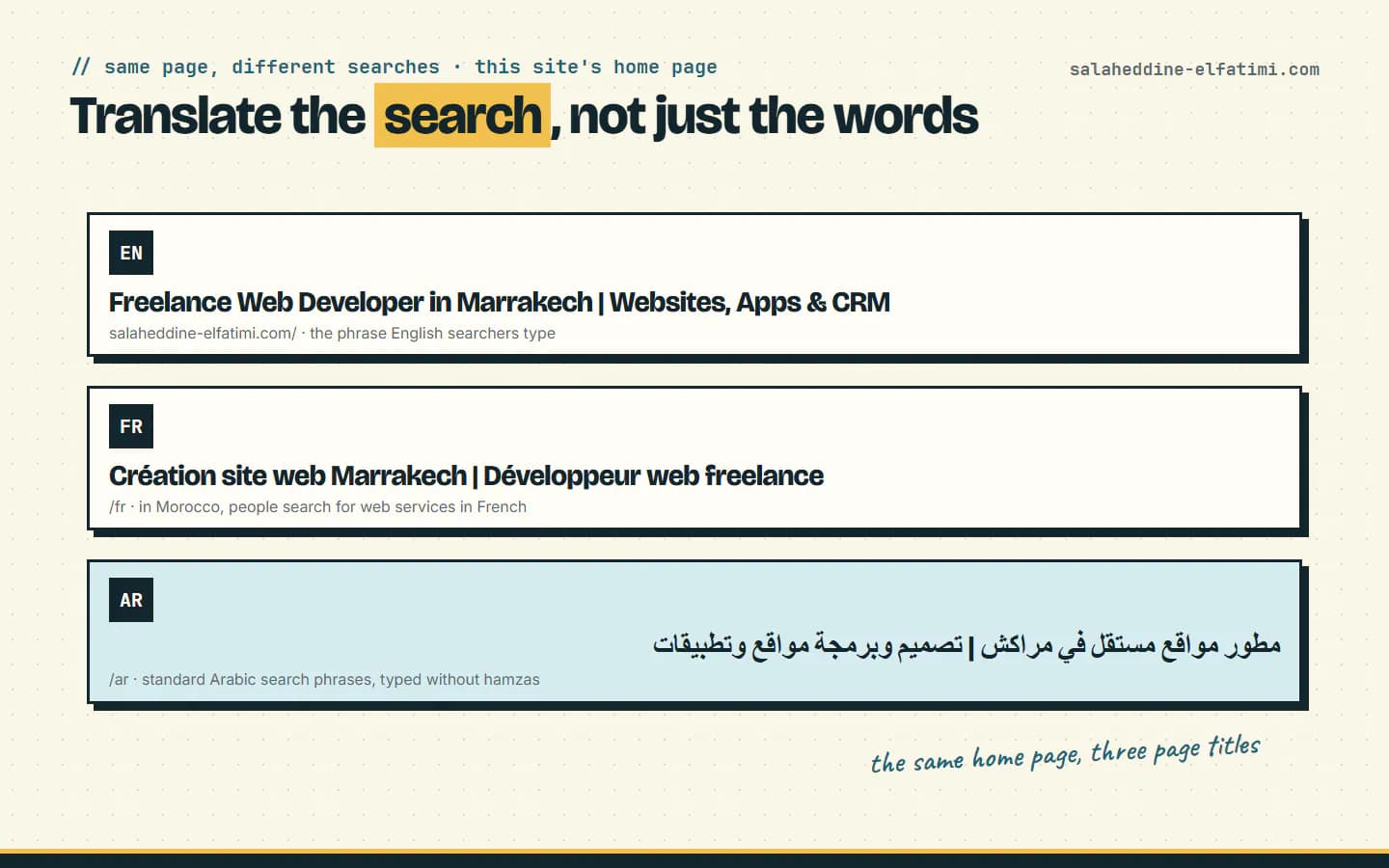The width and height of the screenshot is (1389, 868).
Task: Click the FR language badge
Action: click(x=131, y=426)
